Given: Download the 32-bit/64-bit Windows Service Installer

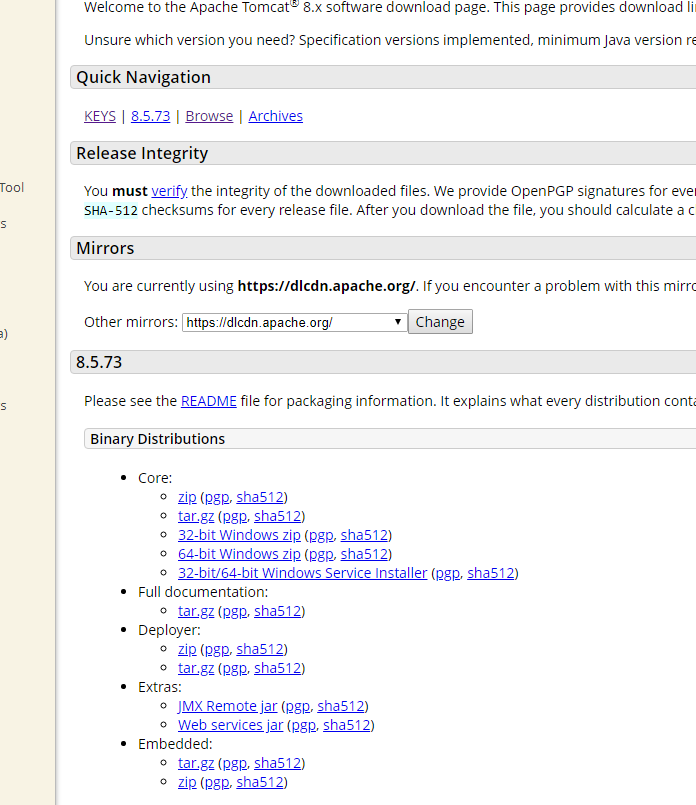Looking at the screenshot, I should (x=303, y=573).
